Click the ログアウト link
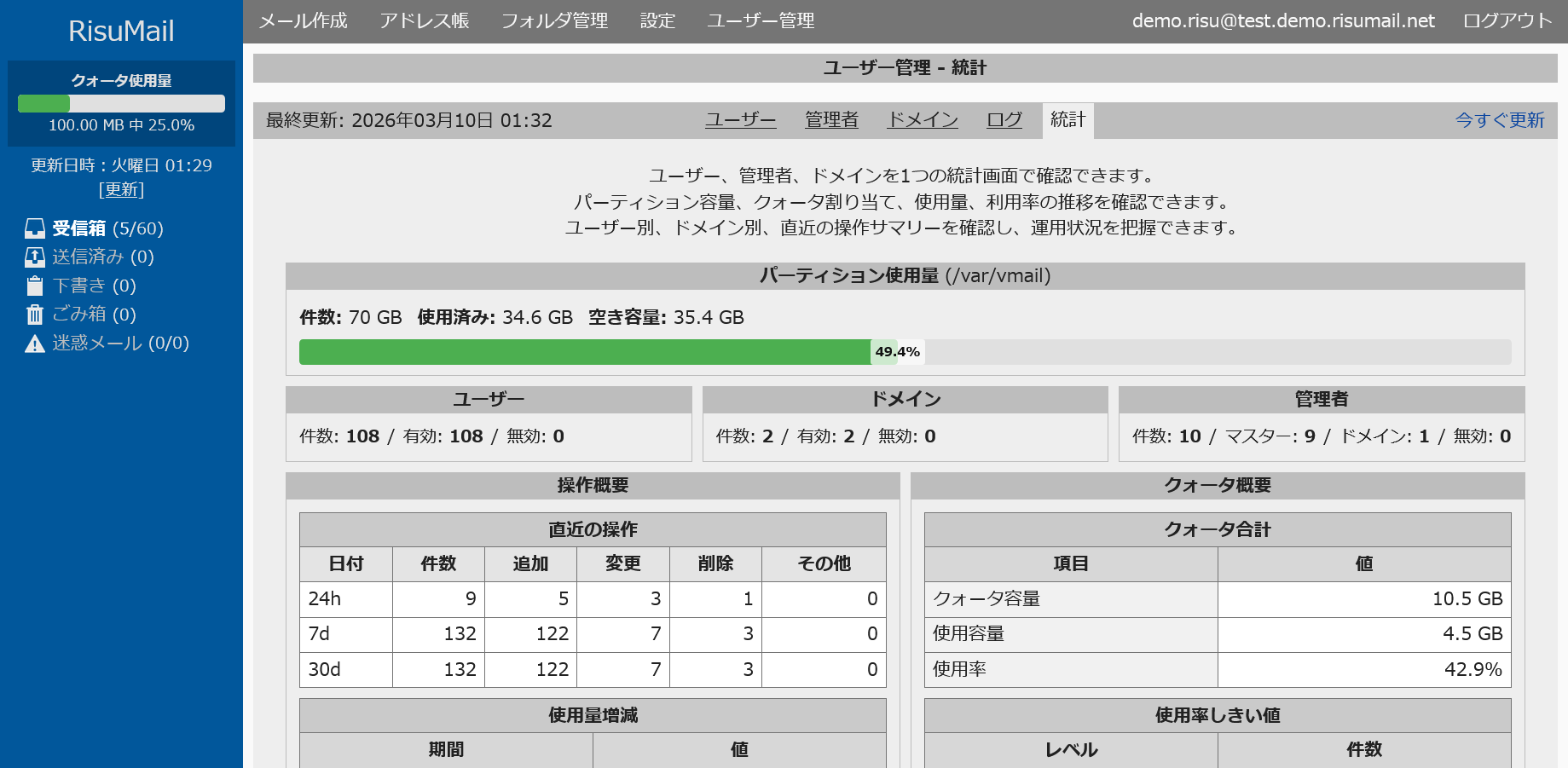The height and width of the screenshot is (768, 1568). pyautogui.click(x=1507, y=21)
